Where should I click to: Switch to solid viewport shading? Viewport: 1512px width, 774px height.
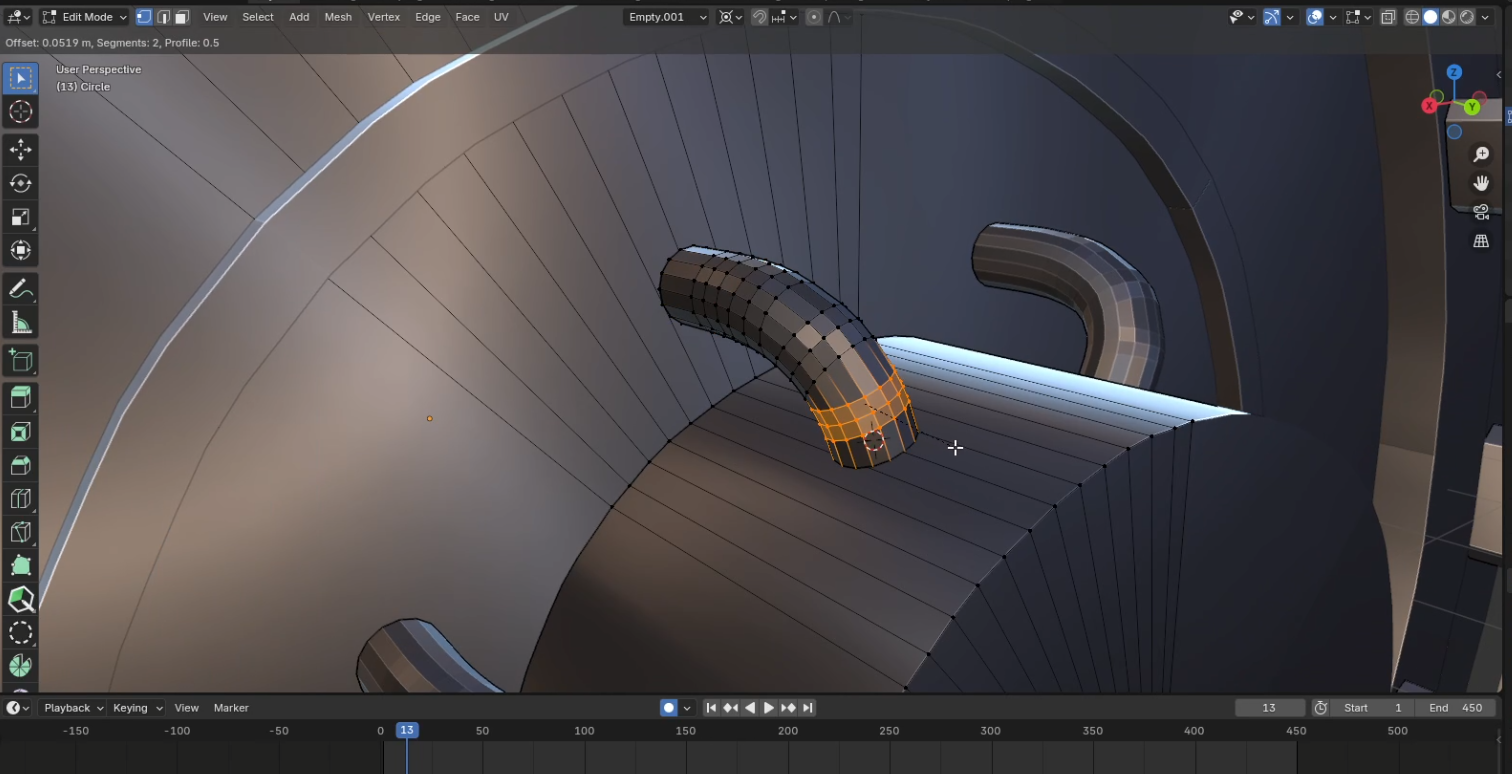tap(1431, 17)
